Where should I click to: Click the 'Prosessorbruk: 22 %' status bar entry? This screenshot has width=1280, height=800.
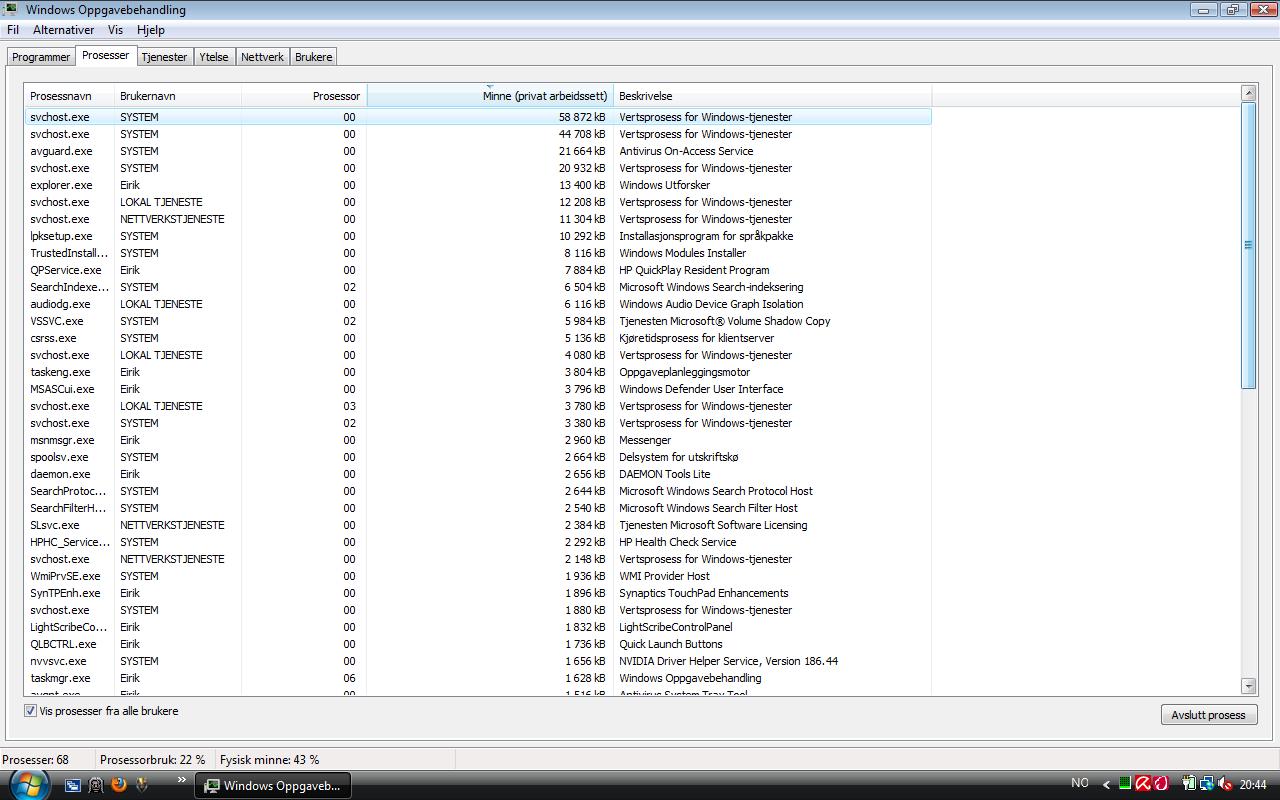[152, 760]
